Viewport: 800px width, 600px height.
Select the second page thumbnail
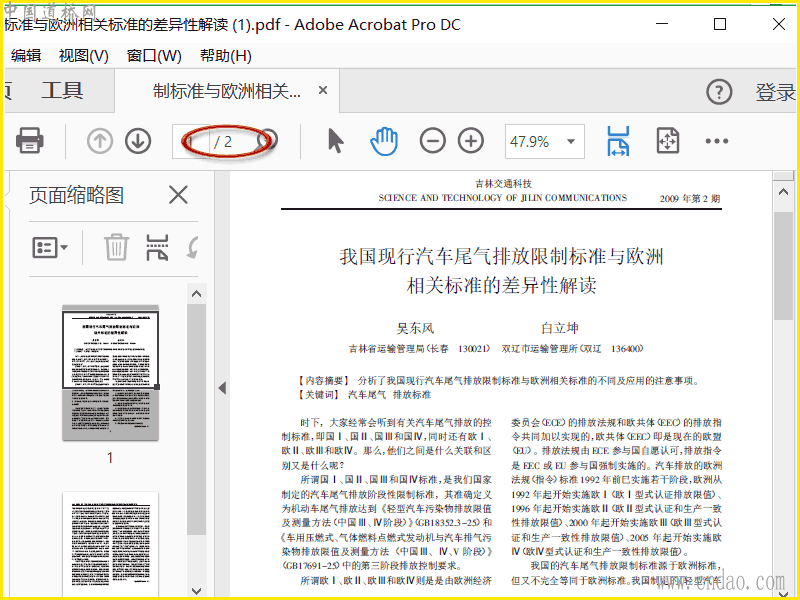(110, 545)
